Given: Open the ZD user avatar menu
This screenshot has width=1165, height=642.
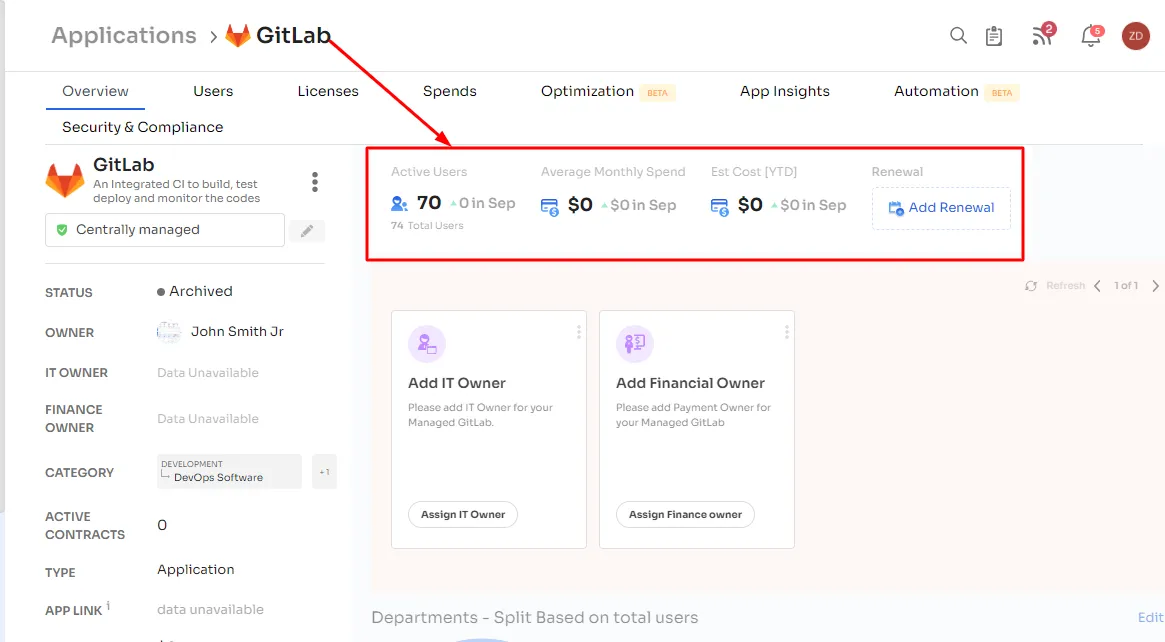Looking at the screenshot, I should point(1135,36).
